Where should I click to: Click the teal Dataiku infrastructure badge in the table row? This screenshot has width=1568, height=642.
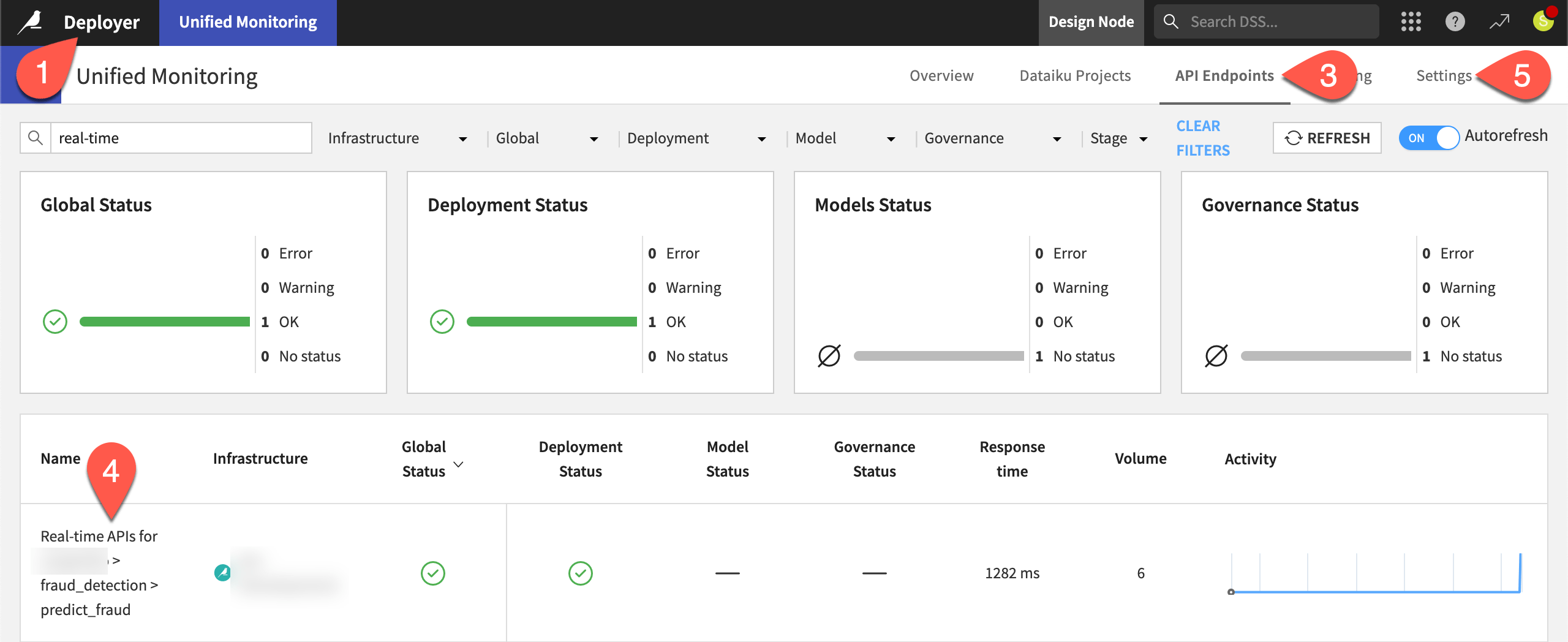(x=222, y=573)
